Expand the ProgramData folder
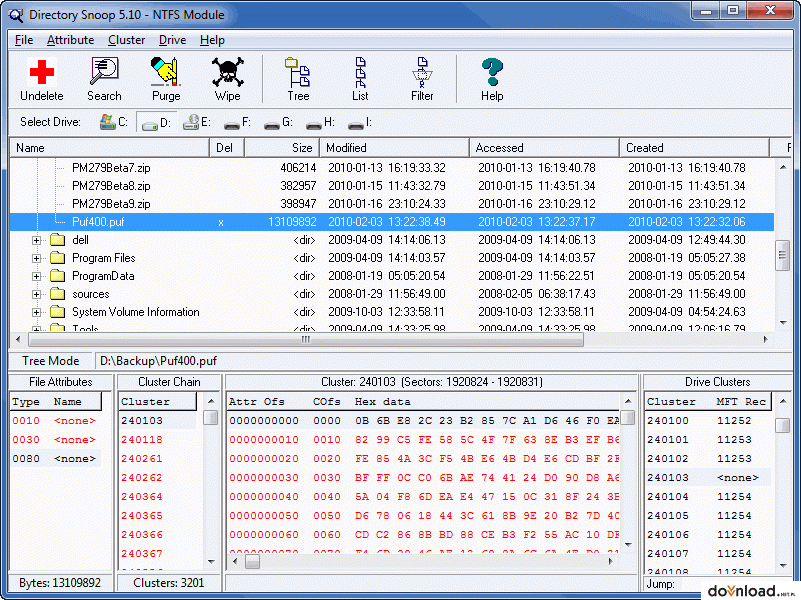This screenshot has width=801, height=600. [x=36, y=277]
